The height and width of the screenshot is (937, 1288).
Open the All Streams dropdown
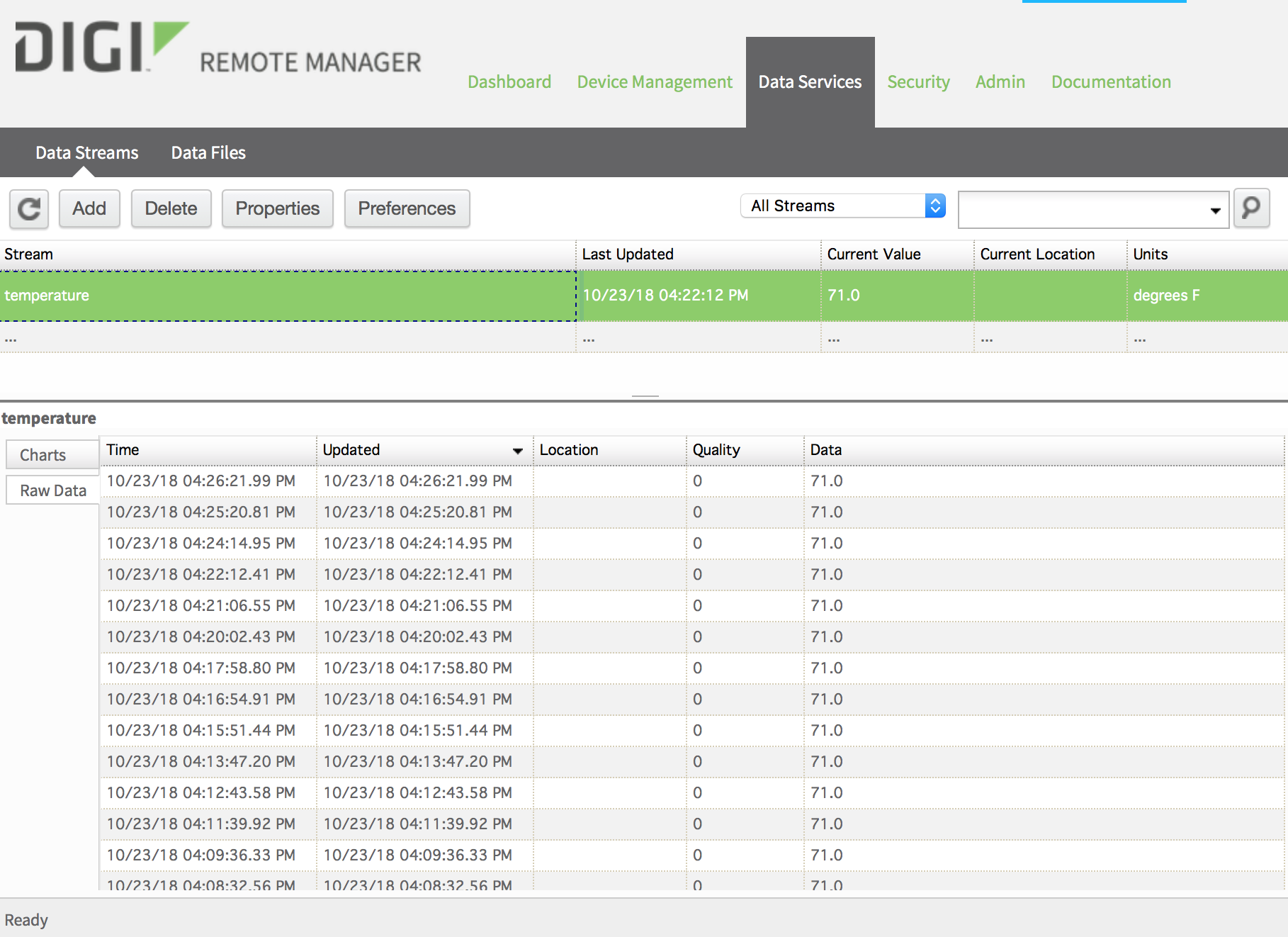843,206
